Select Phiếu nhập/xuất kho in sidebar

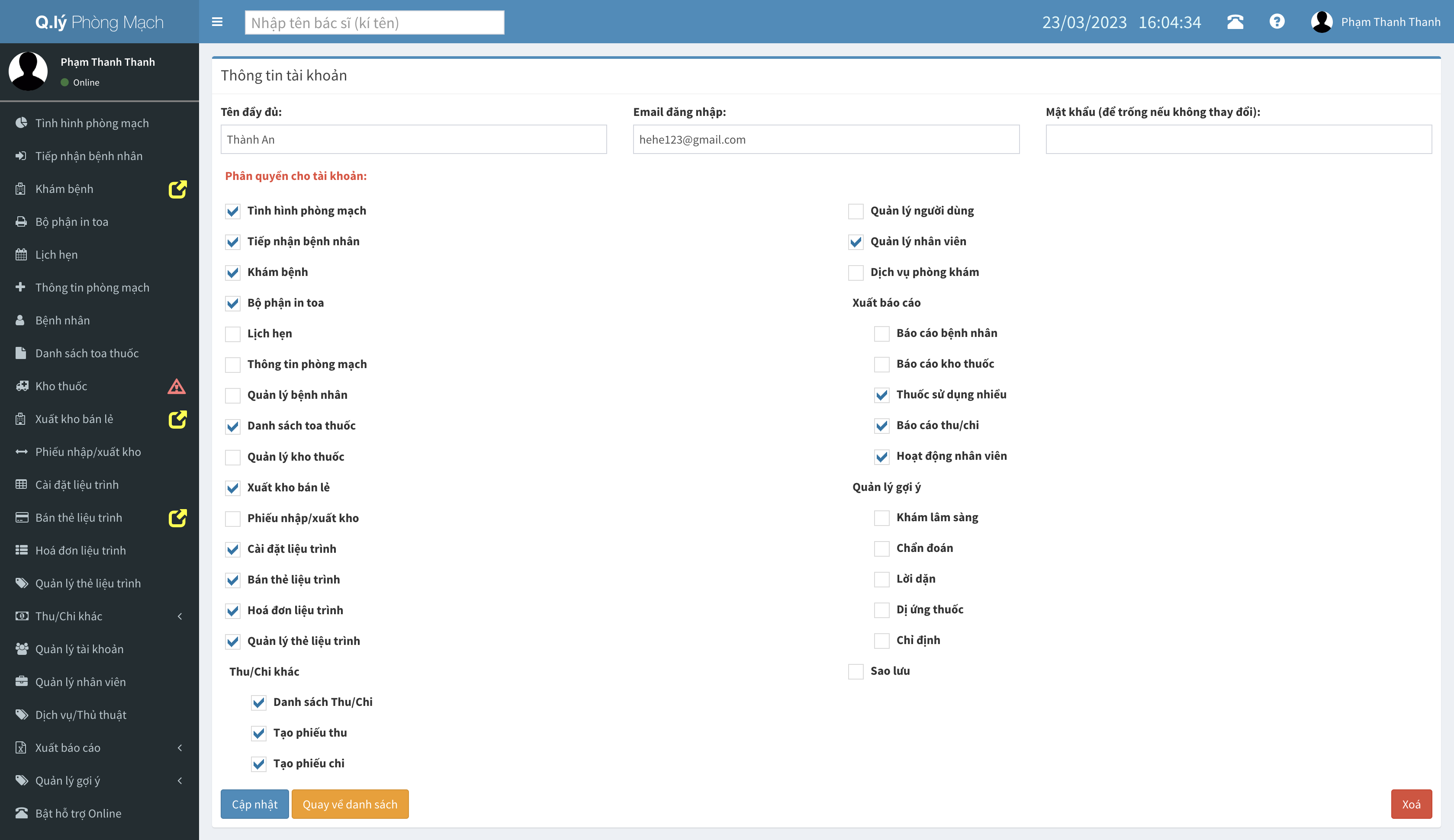click(99, 452)
